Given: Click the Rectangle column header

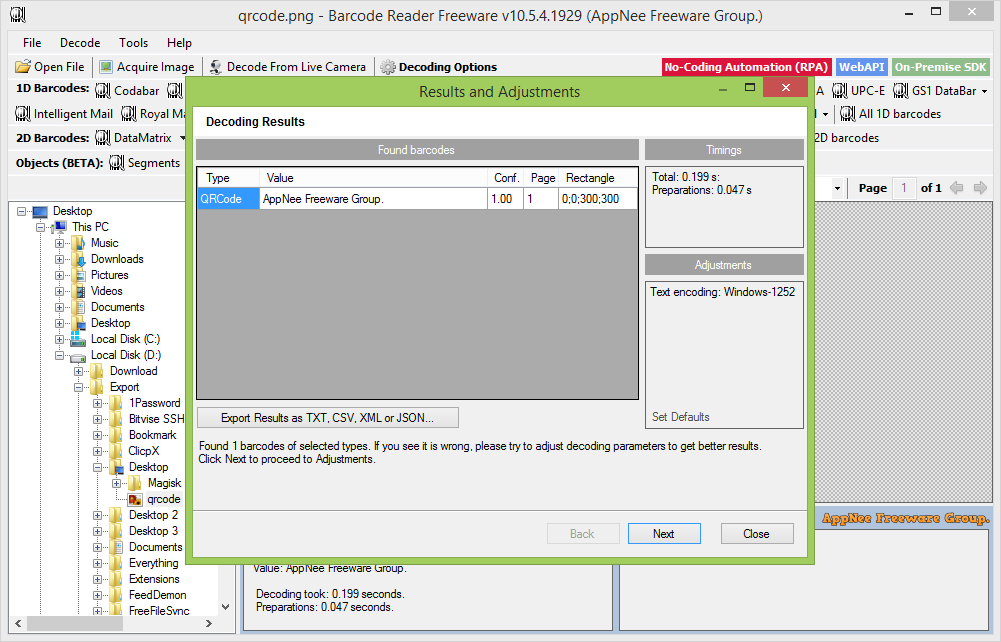Looking at the screenshot, I should coord(598,177).
